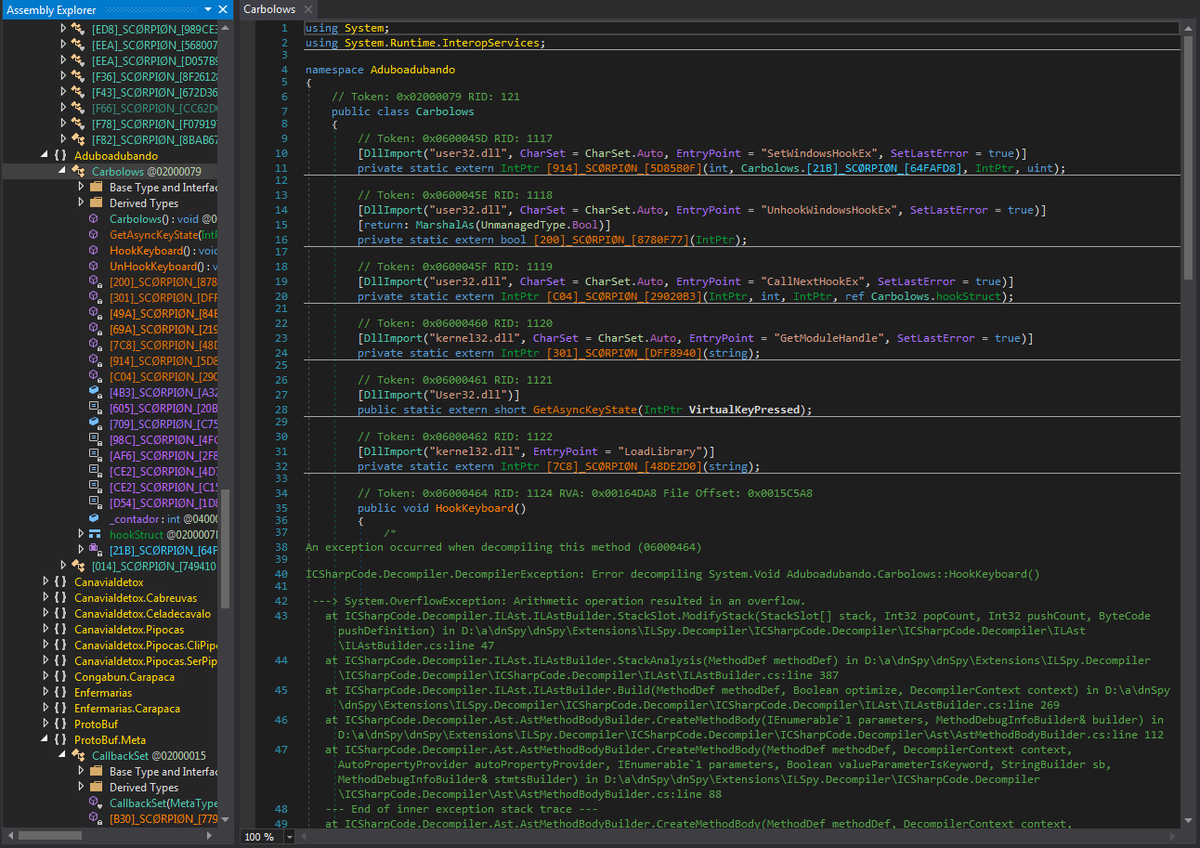Click System.Runtime.InteropServices using directive
1200x848 pixels.
442,43
